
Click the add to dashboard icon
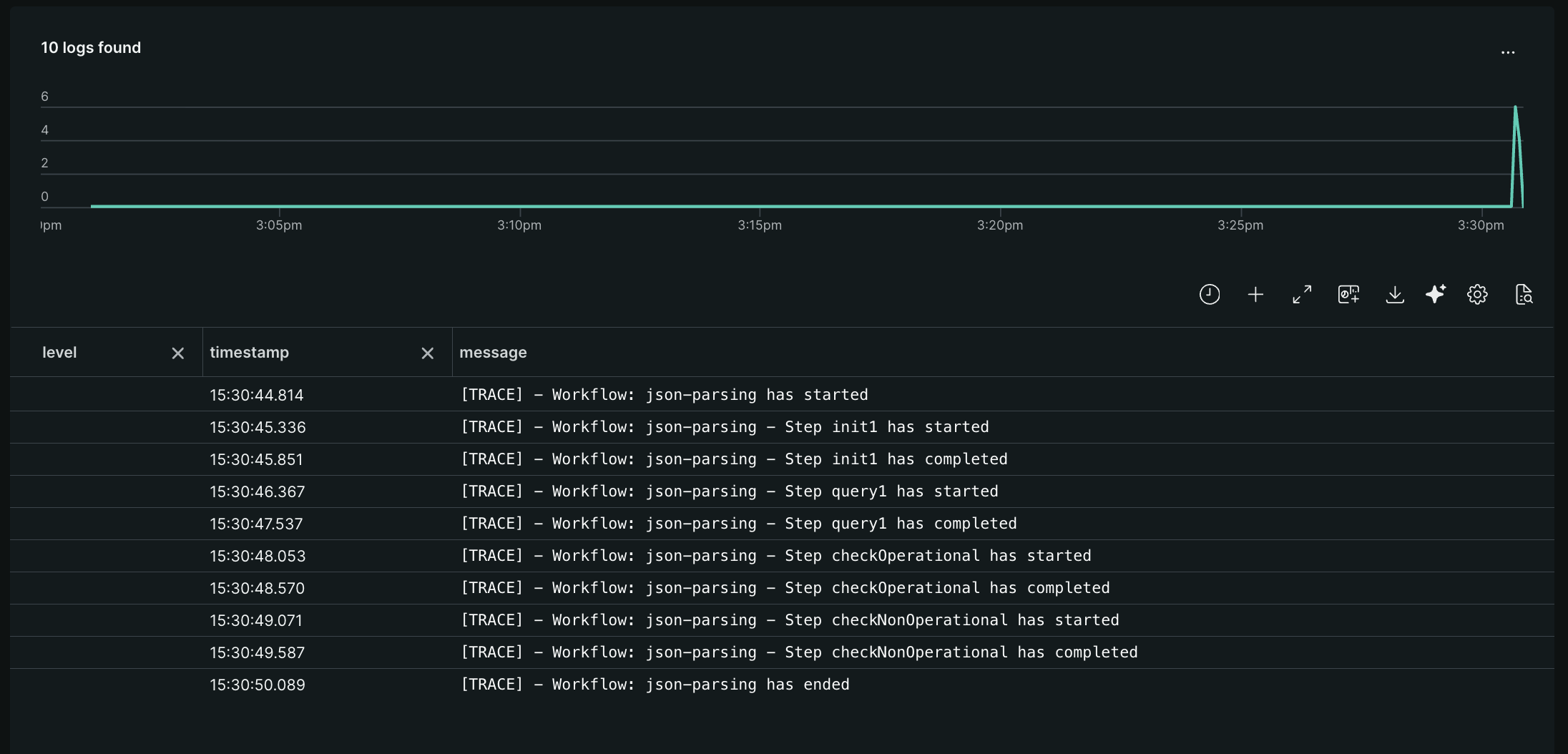(x=1348, y=294)
